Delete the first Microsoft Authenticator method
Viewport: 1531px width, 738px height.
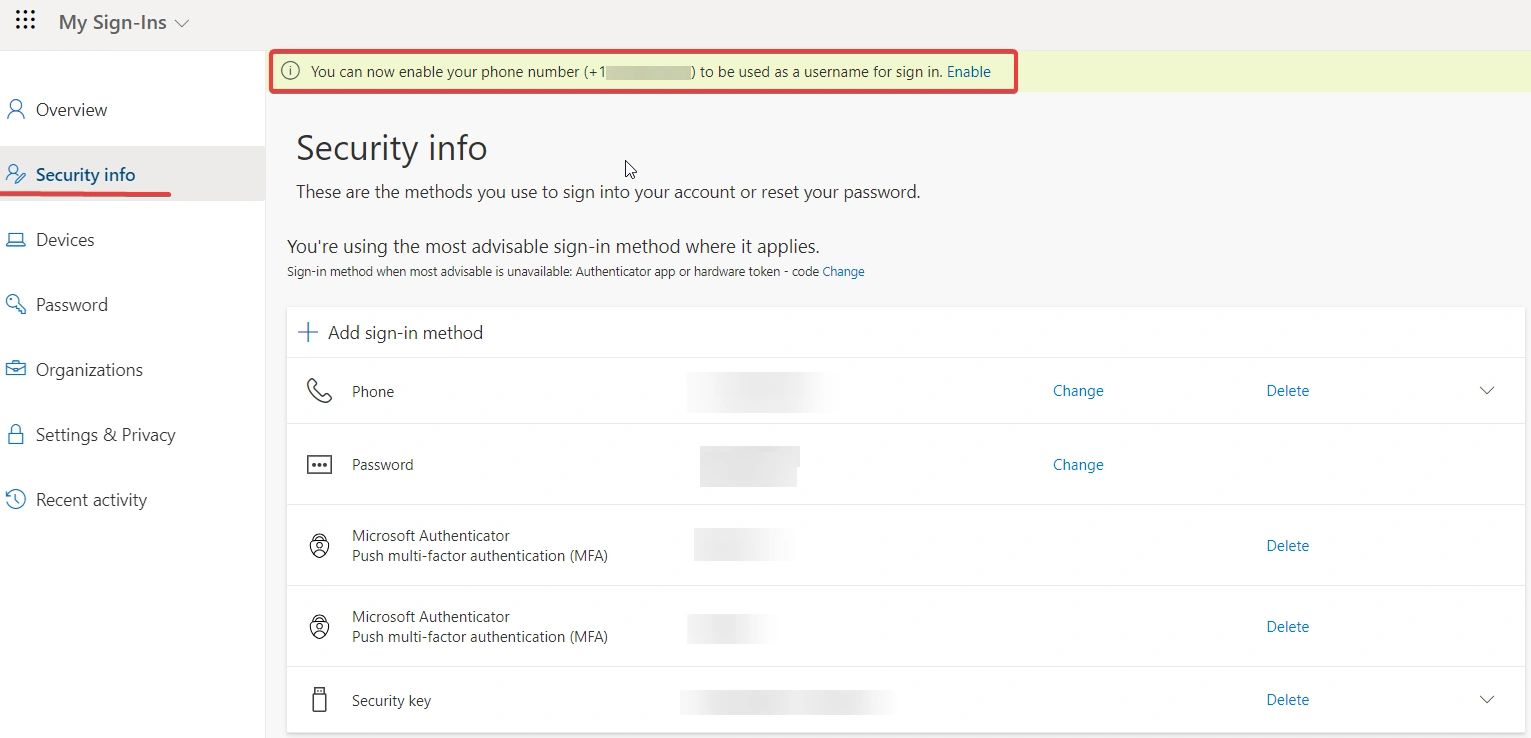[1287, 545]
